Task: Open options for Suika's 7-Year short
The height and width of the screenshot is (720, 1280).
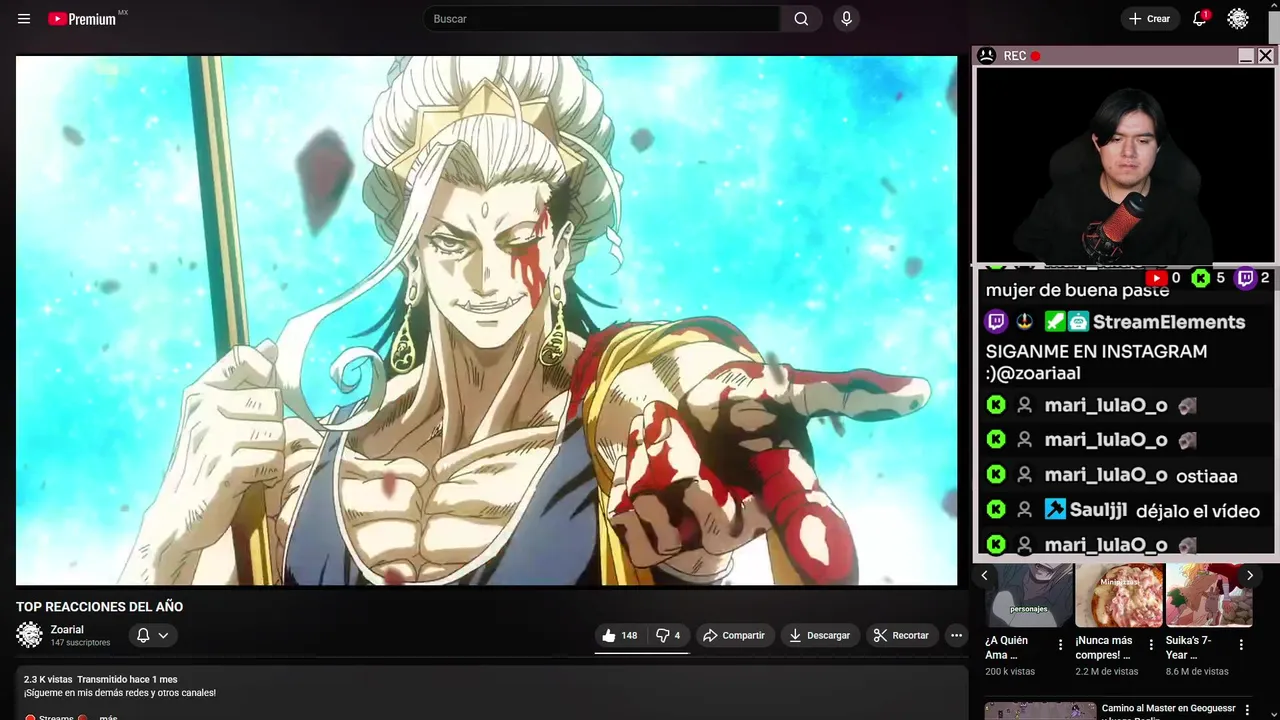Action: (x=1241, y=645)
